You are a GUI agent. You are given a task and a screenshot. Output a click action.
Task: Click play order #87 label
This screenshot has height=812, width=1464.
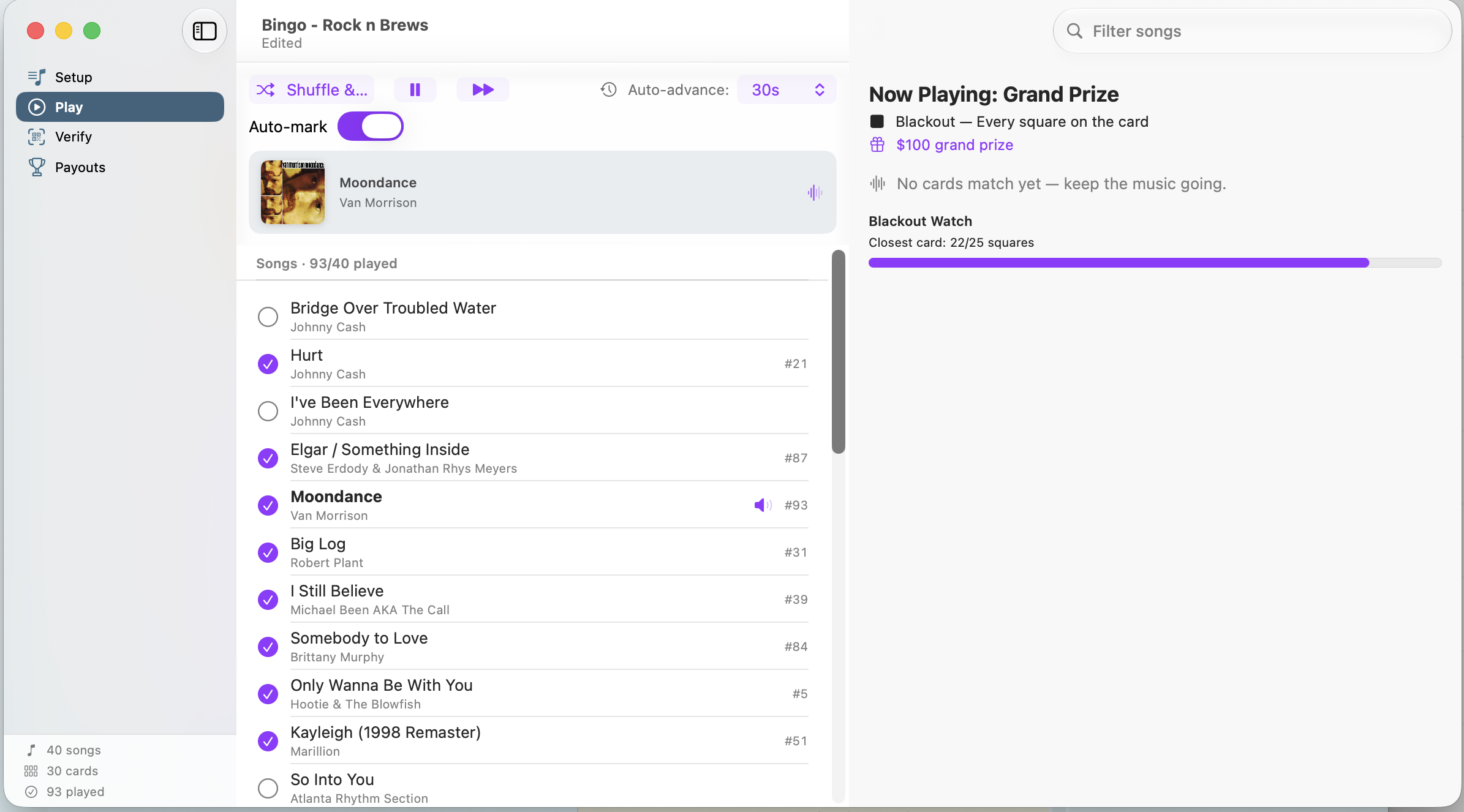tap(796, 459)
